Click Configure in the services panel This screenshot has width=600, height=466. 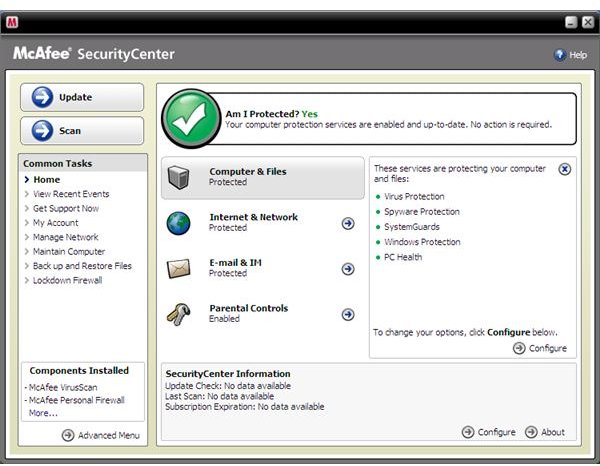[540, 348]
